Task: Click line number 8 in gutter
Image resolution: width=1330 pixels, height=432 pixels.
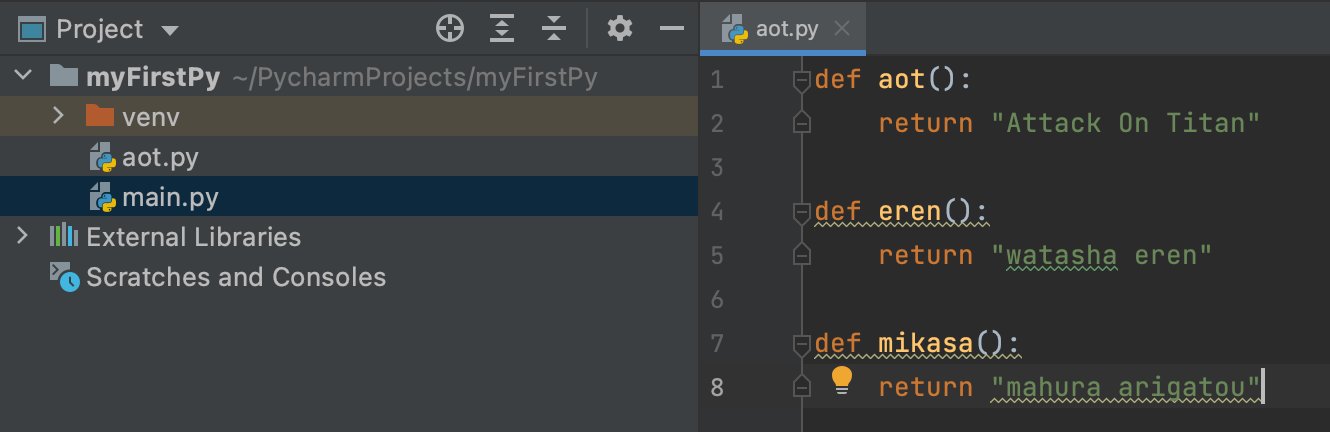Action: click(x=717, y=387)
